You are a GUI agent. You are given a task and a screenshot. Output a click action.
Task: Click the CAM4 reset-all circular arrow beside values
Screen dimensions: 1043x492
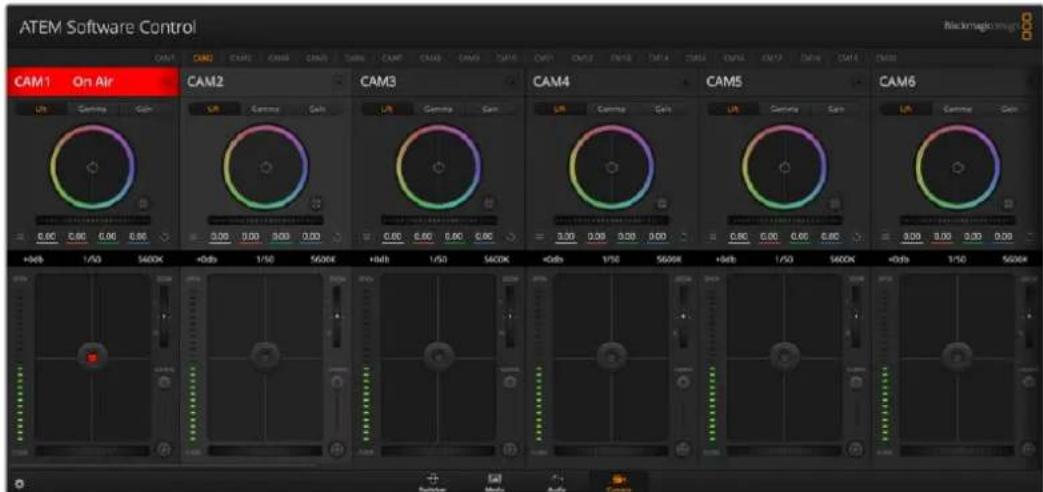tap(684, 235)
